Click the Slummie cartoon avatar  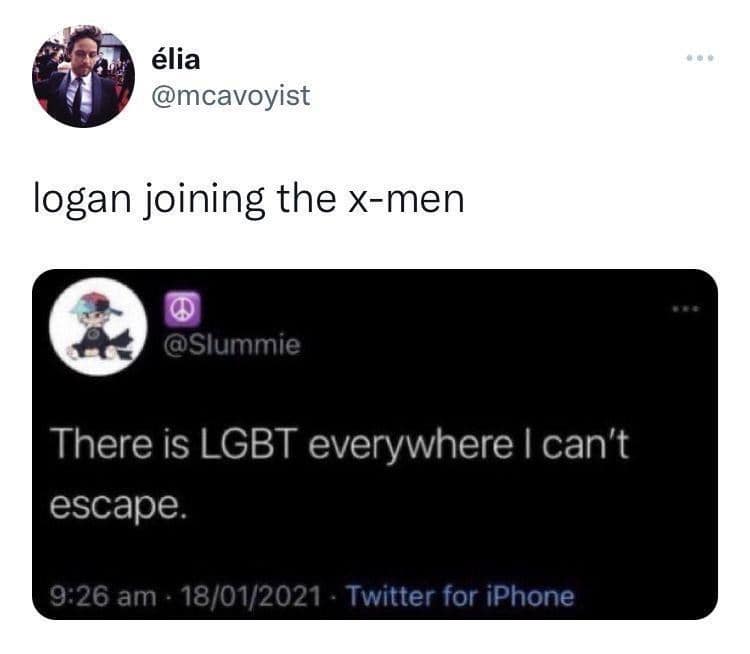(x=98, y=327)
